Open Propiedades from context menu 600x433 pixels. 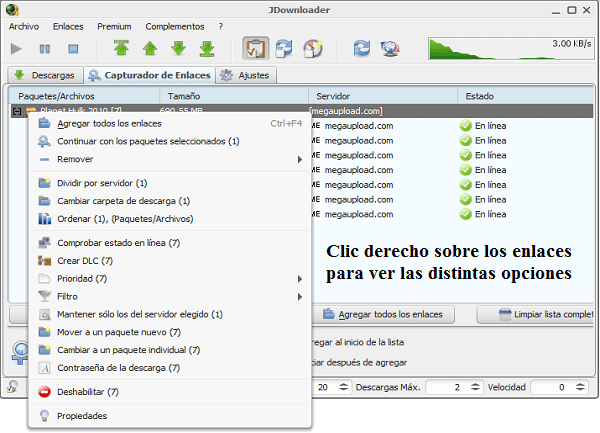coord(170,416)
